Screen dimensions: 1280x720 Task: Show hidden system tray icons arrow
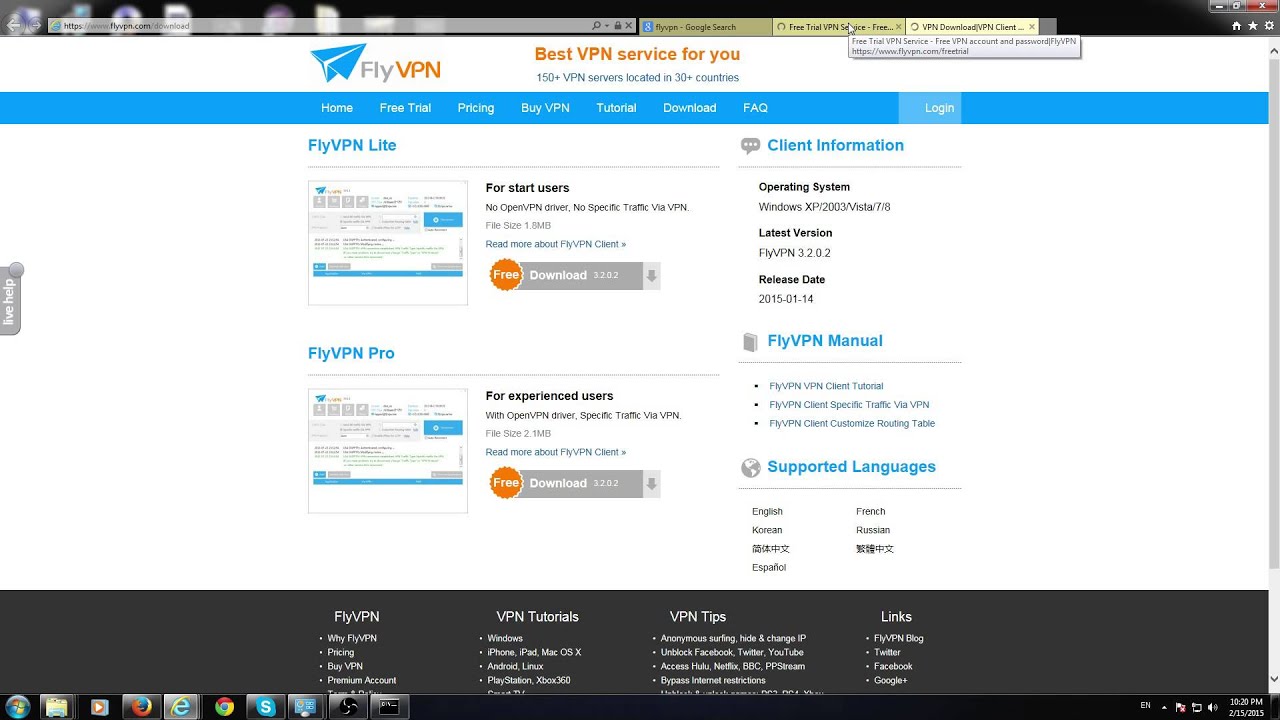(1164, 707)
